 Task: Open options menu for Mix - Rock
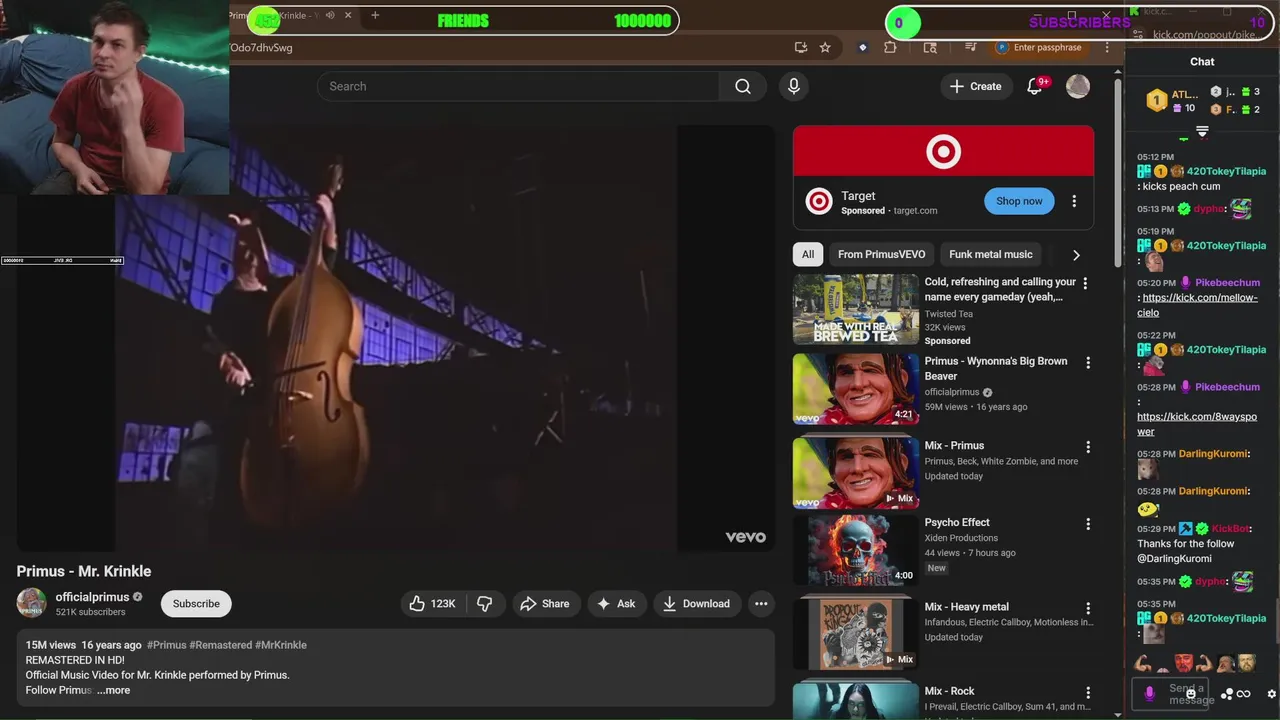[x=1088, y=692]
